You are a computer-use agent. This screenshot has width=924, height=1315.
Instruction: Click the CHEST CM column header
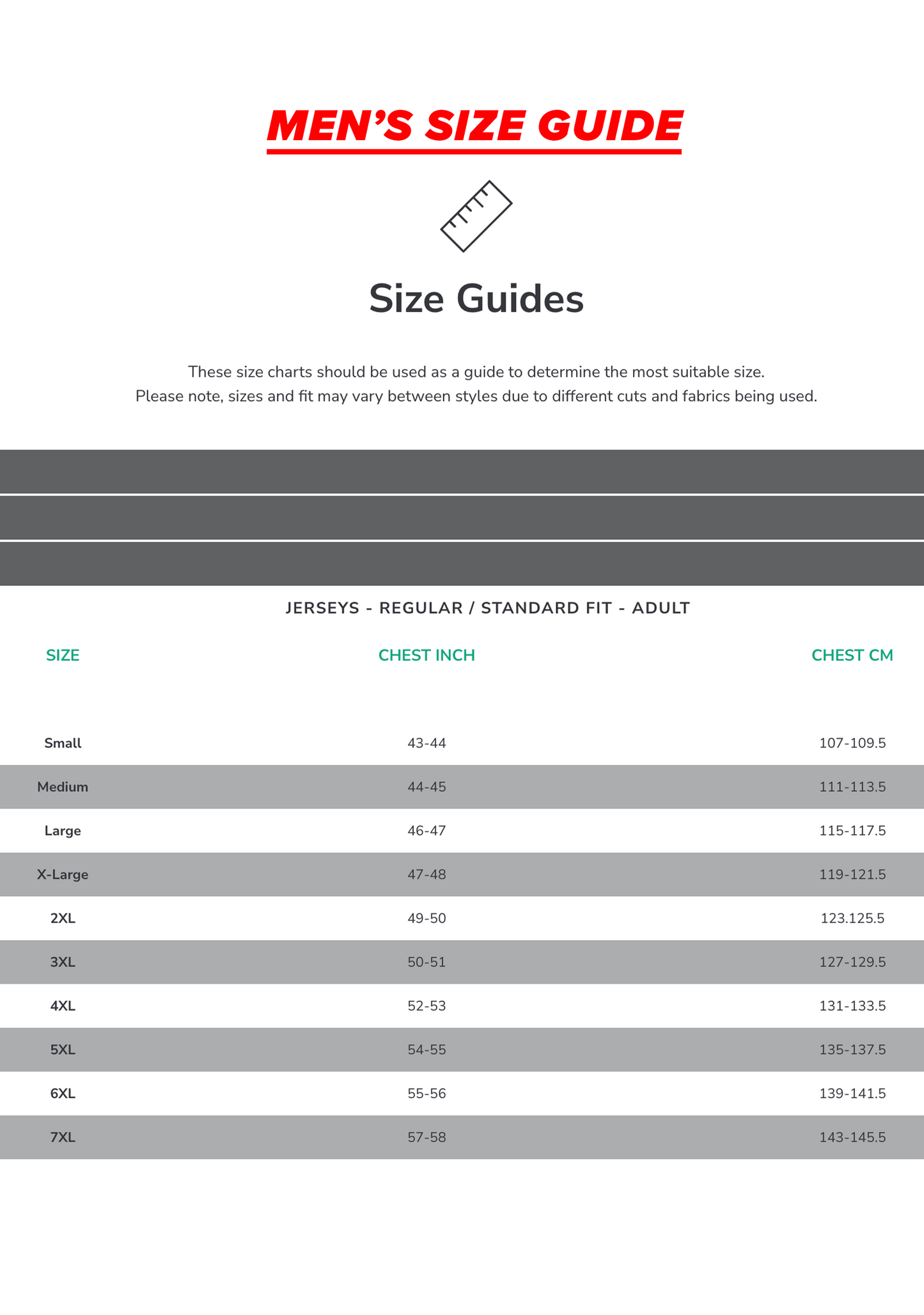(x=852, y=655)
